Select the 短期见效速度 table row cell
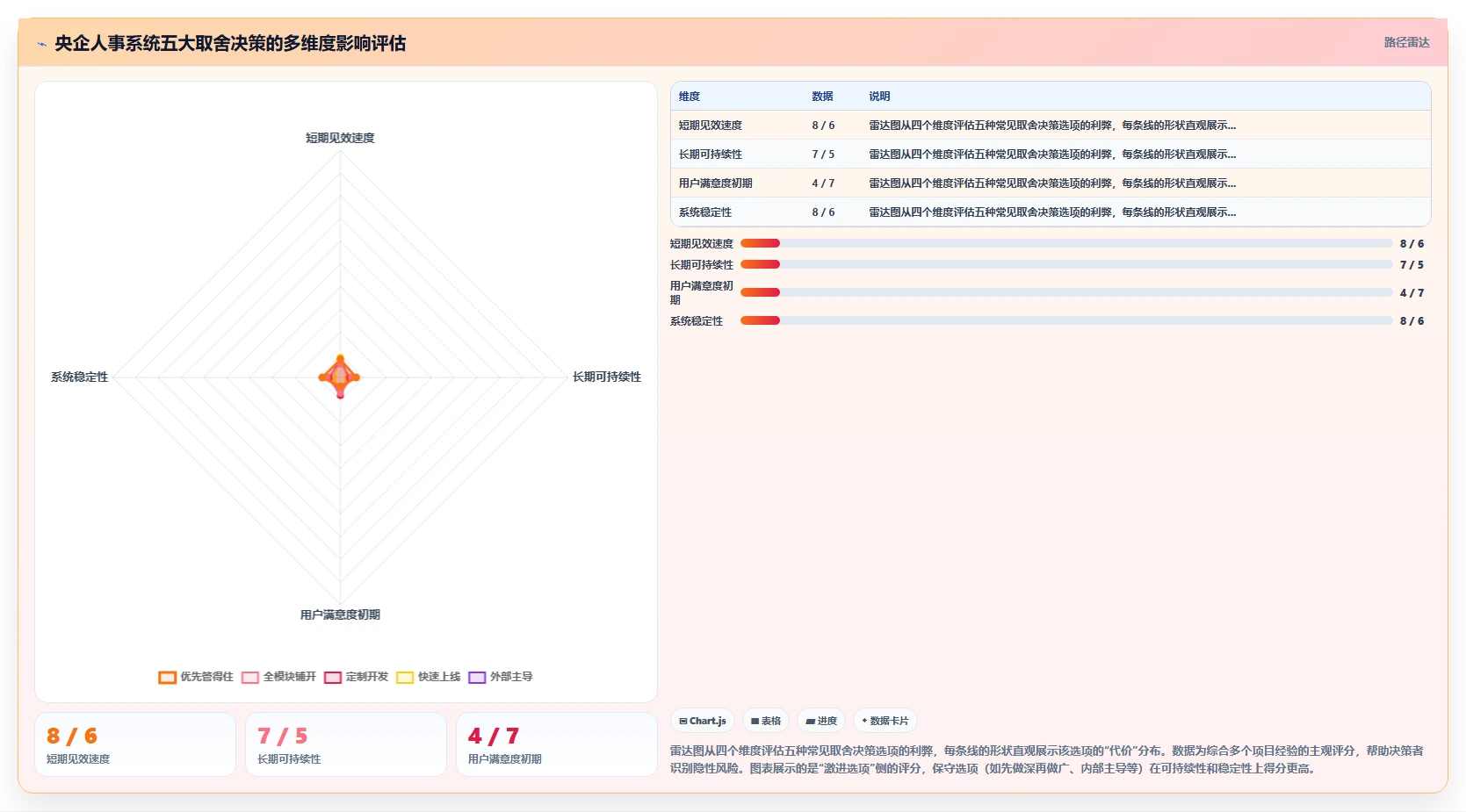The image size is (1466, 812). click(x=711, y=126)
